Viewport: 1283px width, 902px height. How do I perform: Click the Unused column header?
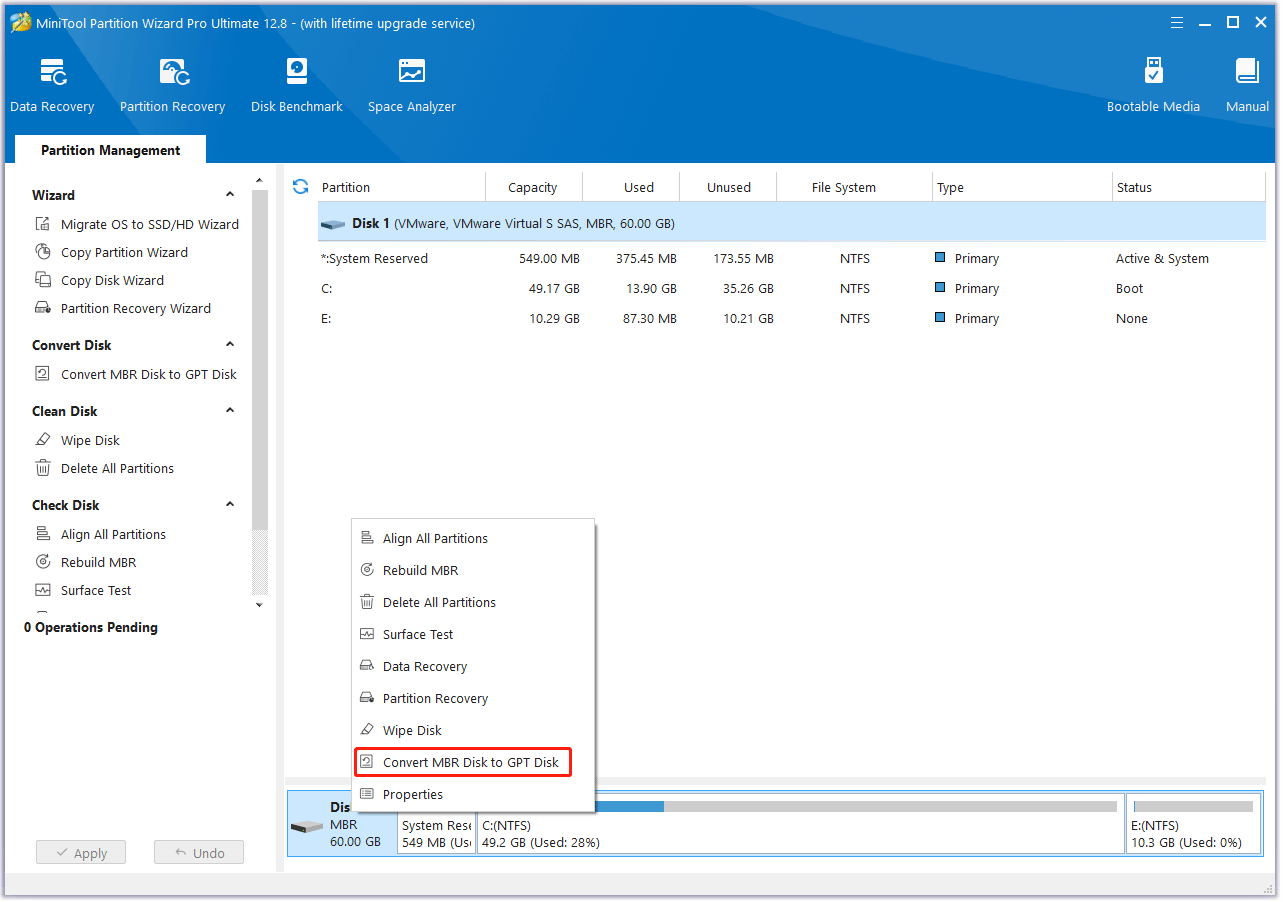coord(729,187)
